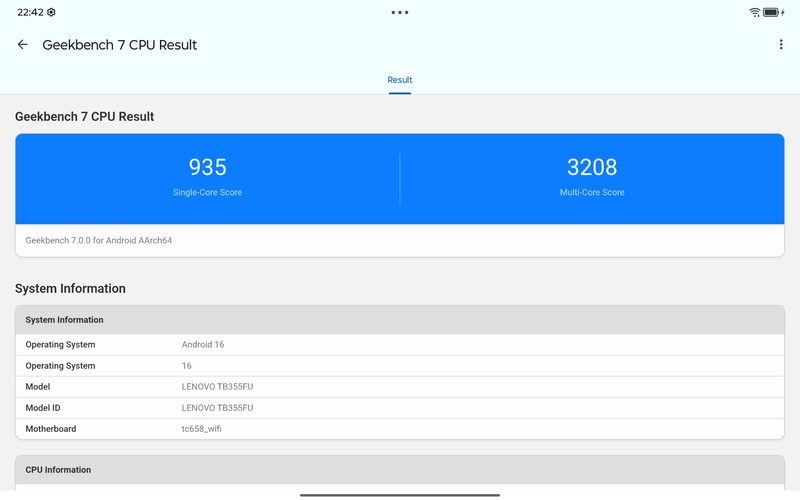This screenshot has height=500, width=800.
Task: Tap the multi-core score 3208
Action: click(592, 167)
